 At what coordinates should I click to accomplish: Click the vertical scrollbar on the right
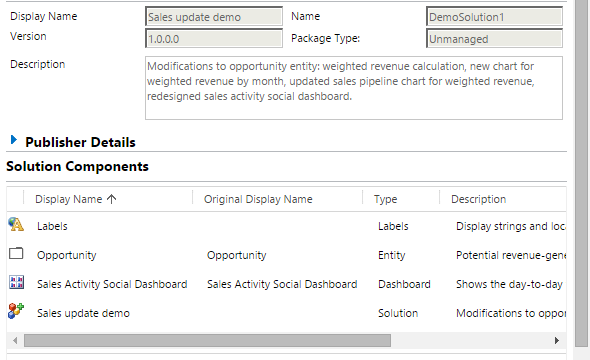click(581, 173)
